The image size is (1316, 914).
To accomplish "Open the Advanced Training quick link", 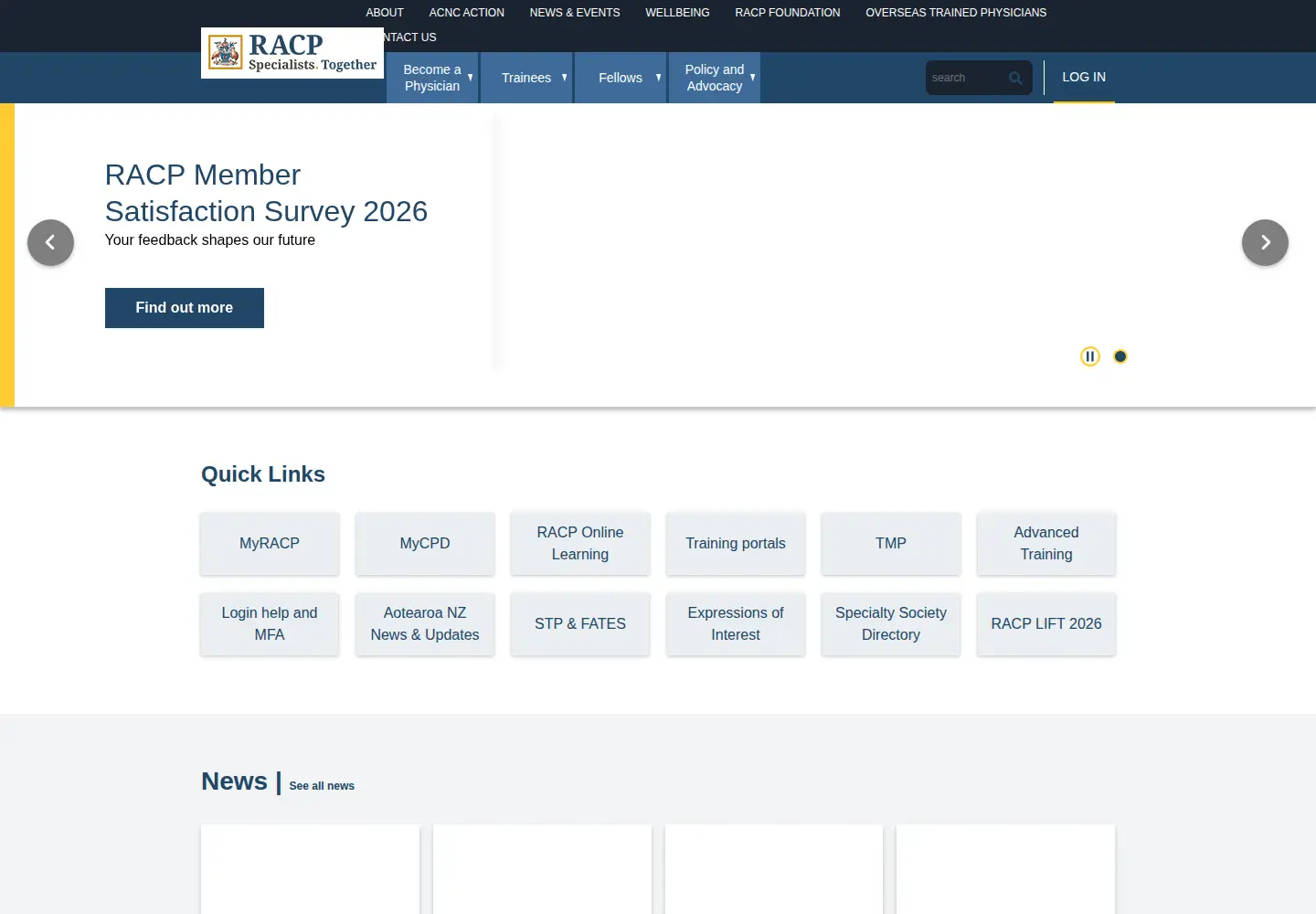I will click(1046, 544).
